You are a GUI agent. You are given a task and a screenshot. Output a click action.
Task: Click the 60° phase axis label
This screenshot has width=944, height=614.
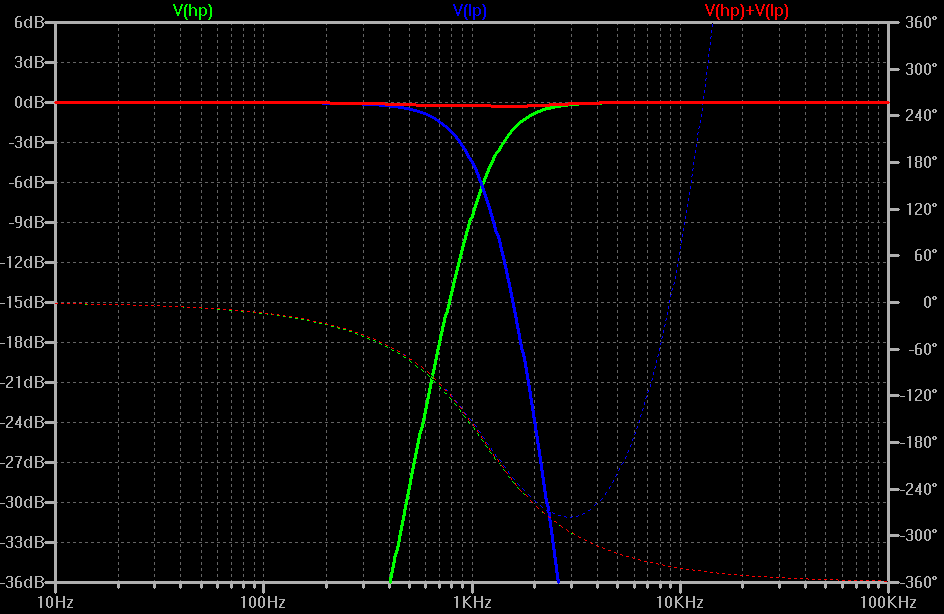tap(925, 256)
